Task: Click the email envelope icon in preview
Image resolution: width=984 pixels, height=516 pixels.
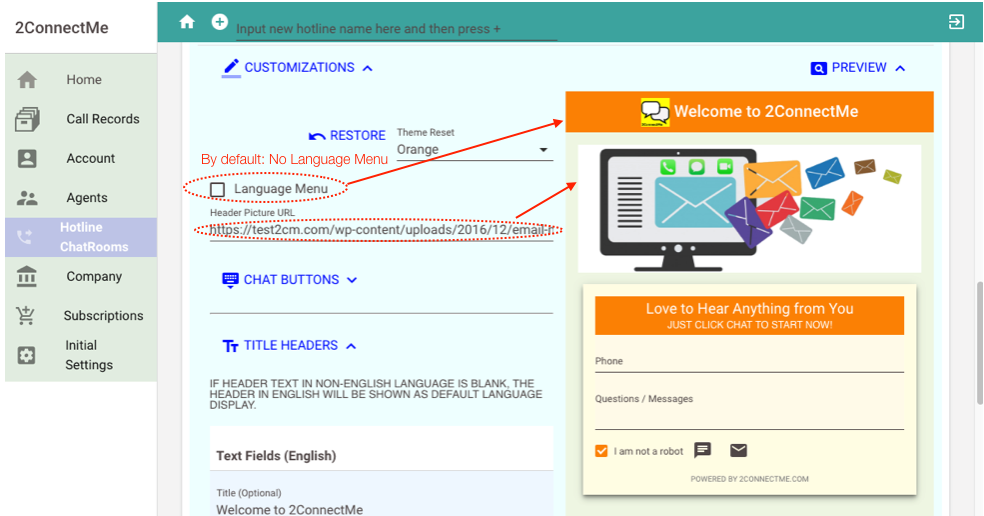Action: point(739,450)
